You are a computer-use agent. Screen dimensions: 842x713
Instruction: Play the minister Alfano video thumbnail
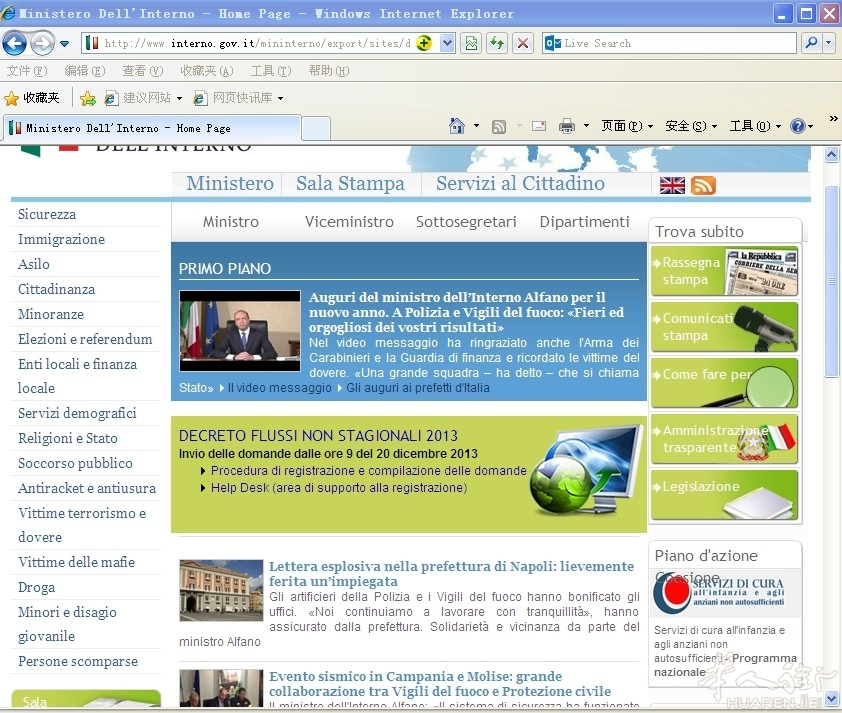[239, 331]
